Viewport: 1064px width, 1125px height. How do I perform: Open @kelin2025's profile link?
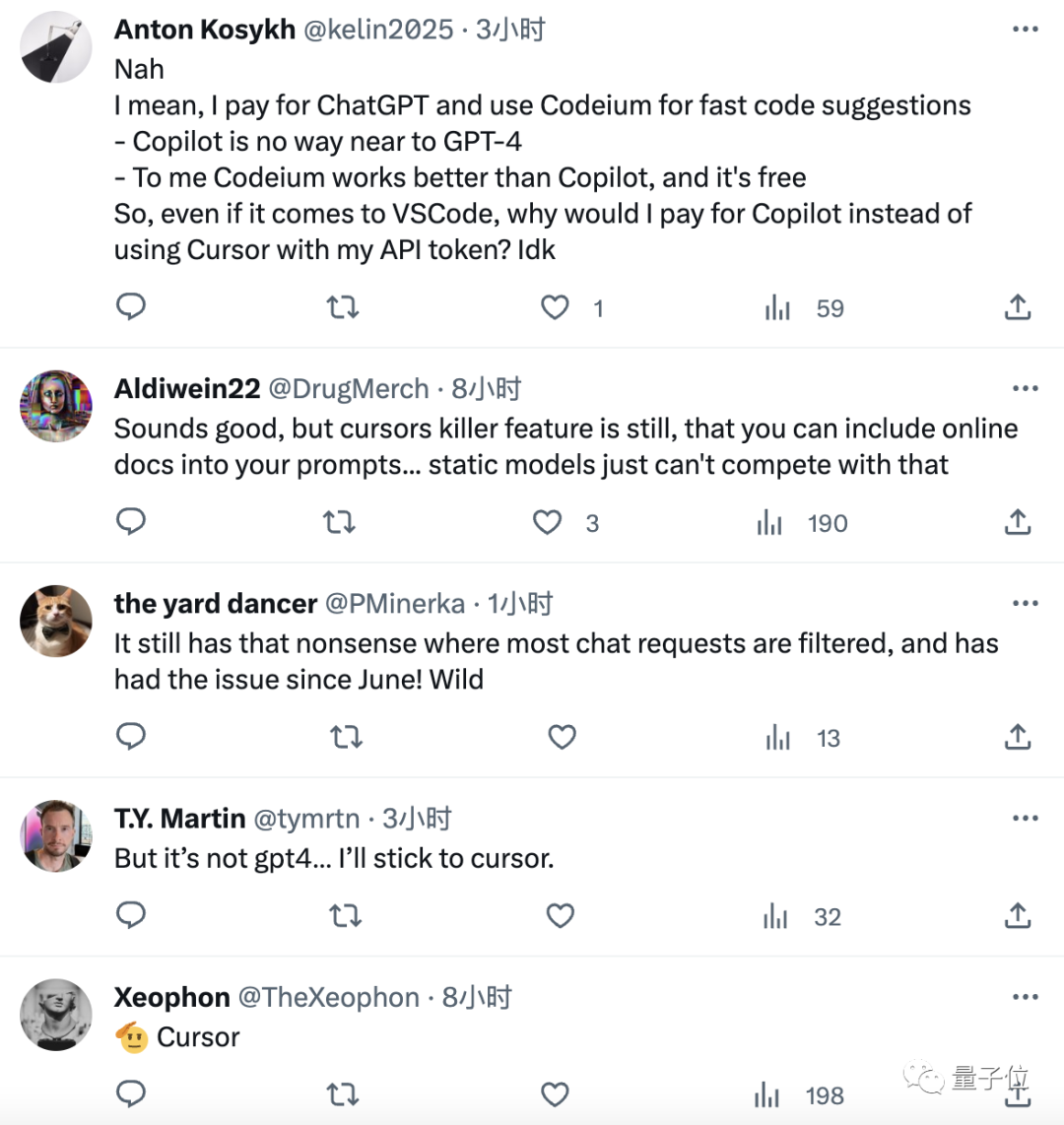[x=380, y=29]
